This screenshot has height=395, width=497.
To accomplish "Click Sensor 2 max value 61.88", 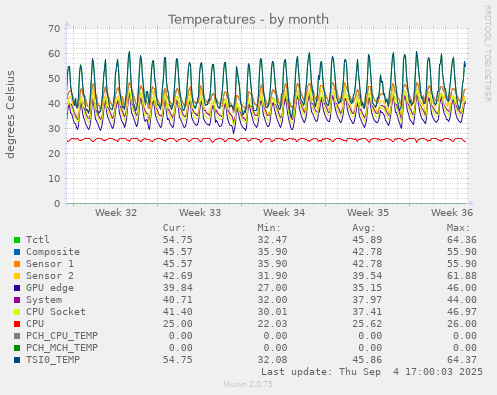I will 462,276.
